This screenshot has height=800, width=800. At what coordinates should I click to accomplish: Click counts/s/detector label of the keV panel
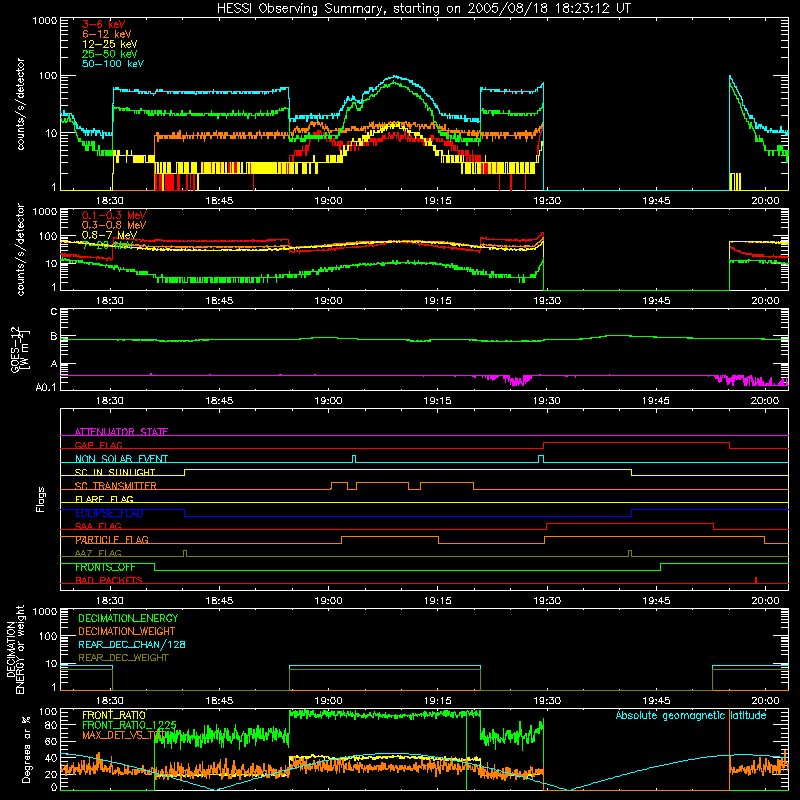pos(20,104)
